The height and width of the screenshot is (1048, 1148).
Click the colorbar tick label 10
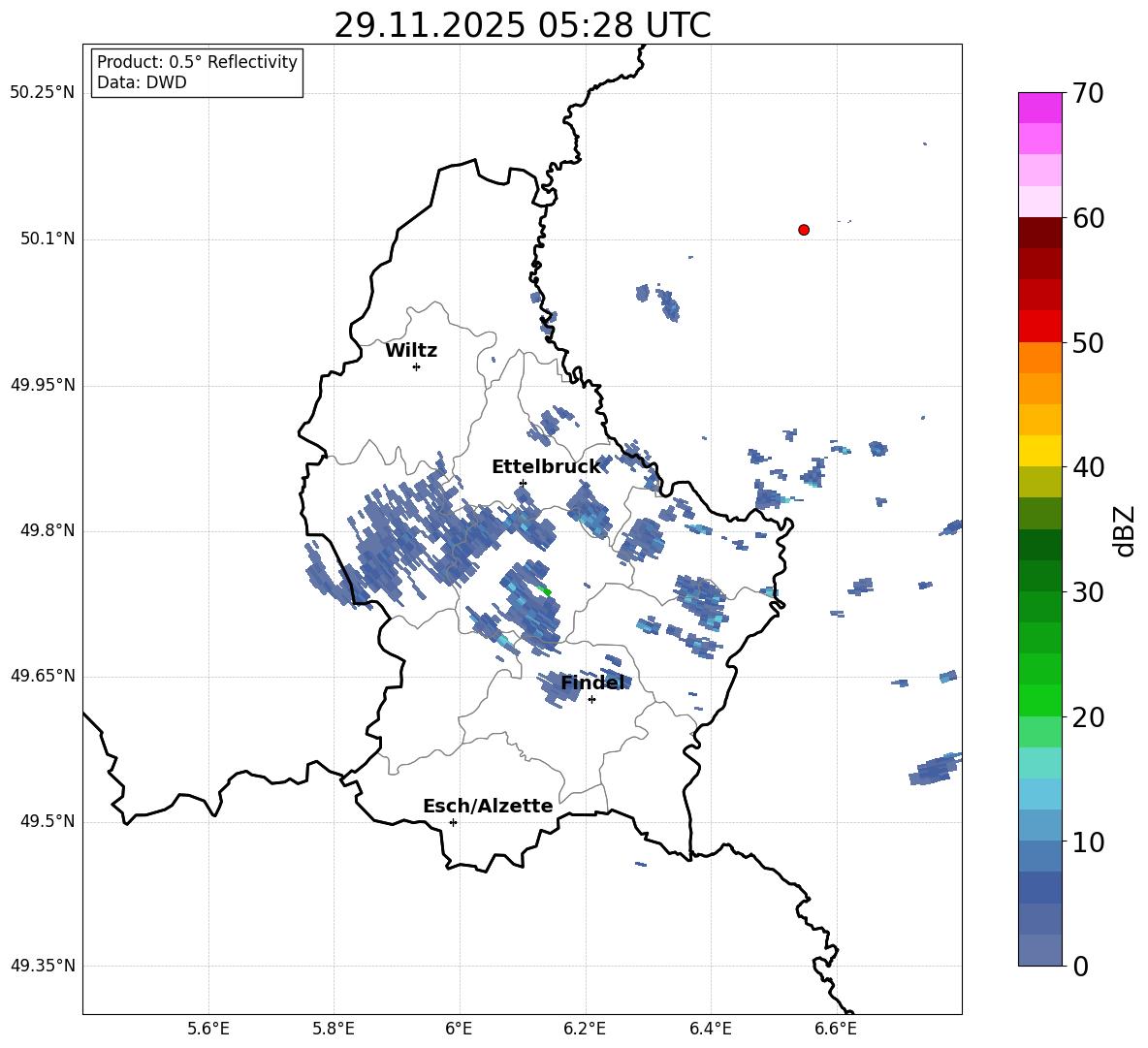[1087, 842]
